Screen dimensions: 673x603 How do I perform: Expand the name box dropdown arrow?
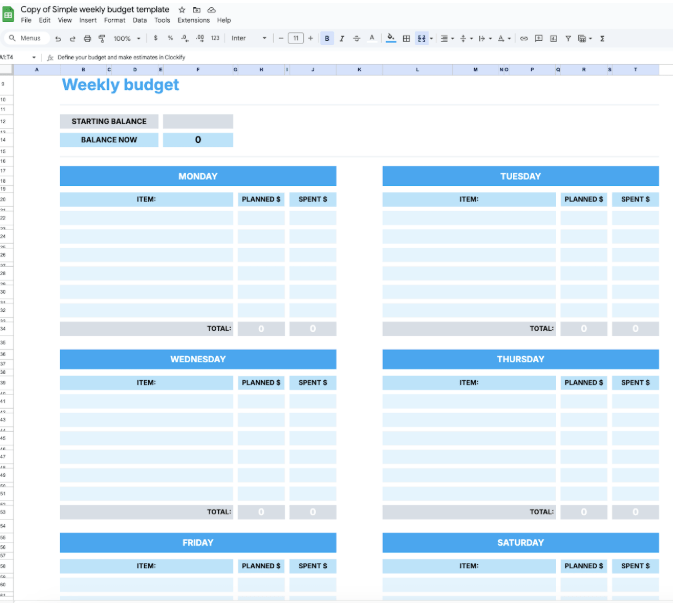(x=34, y=57)
